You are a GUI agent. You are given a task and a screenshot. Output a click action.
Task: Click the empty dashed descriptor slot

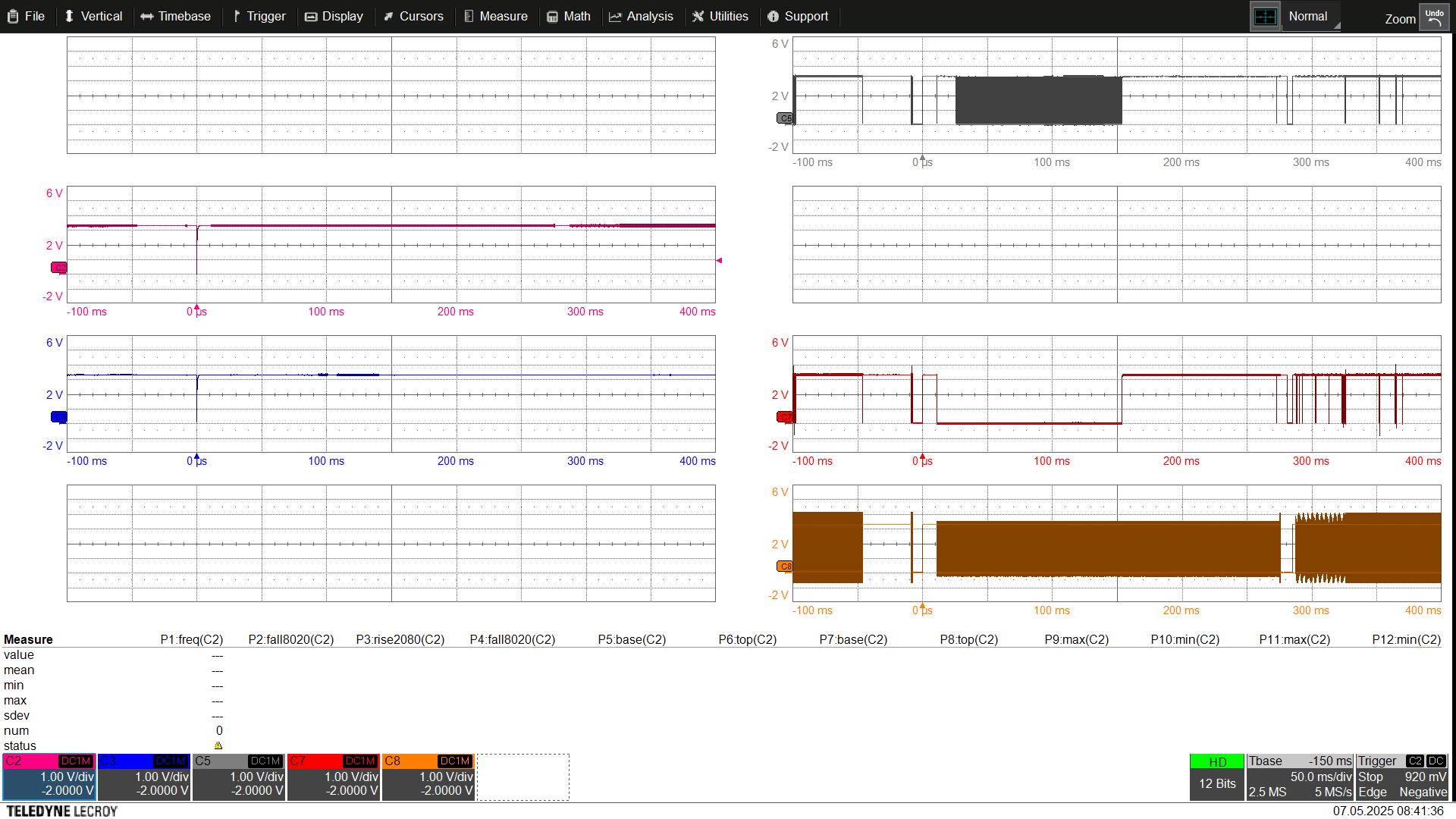pyautogui.click(x=522, y=777)
